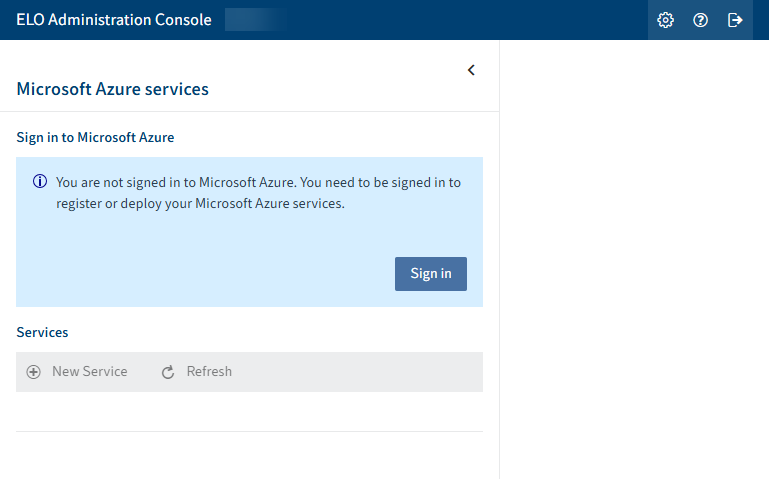Click the Microsoft Azure services heading
Viewport: 769px width, 479px height.
tap(112, 89)
